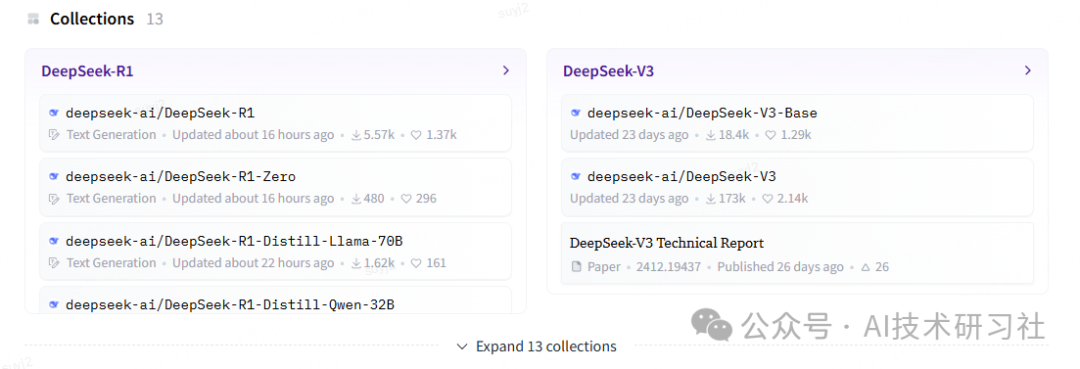Click the download icon next to 1.62k
1080x369 pixels.
[357, 263]
